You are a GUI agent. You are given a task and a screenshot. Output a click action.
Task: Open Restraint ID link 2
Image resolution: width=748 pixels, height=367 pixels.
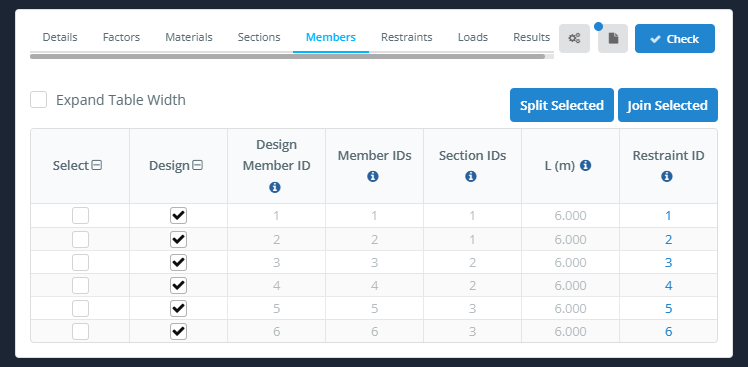[668, 239]
